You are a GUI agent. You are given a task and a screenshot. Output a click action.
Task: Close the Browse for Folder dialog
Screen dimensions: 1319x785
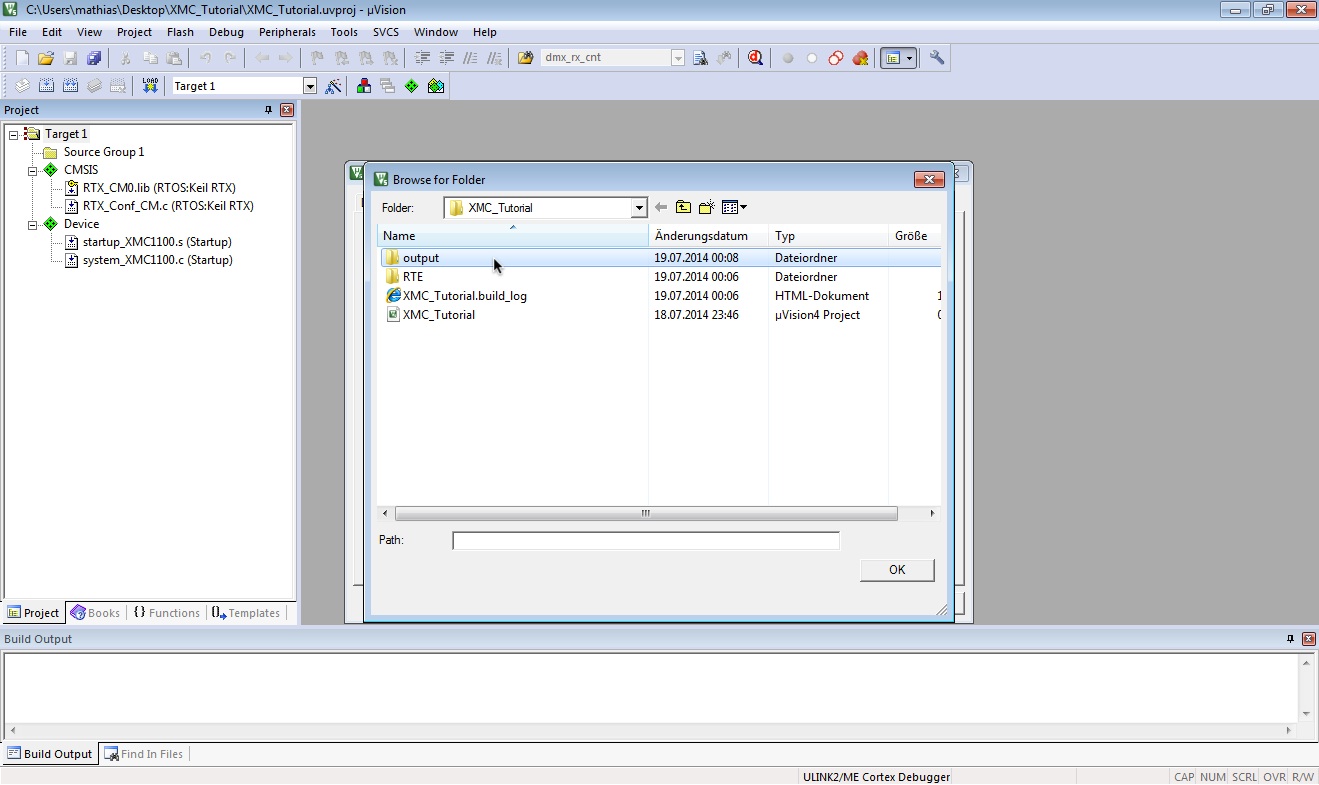(x=929, y=180)
